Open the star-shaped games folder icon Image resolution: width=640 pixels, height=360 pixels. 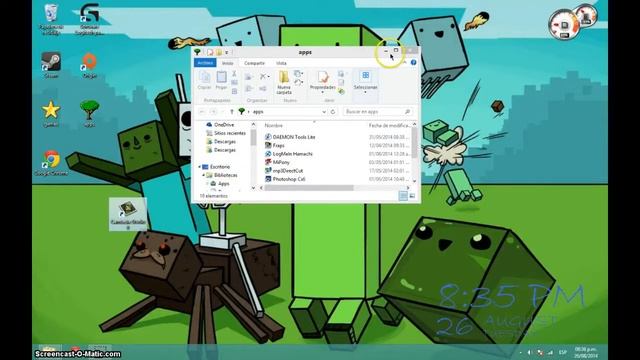point(51,113)
